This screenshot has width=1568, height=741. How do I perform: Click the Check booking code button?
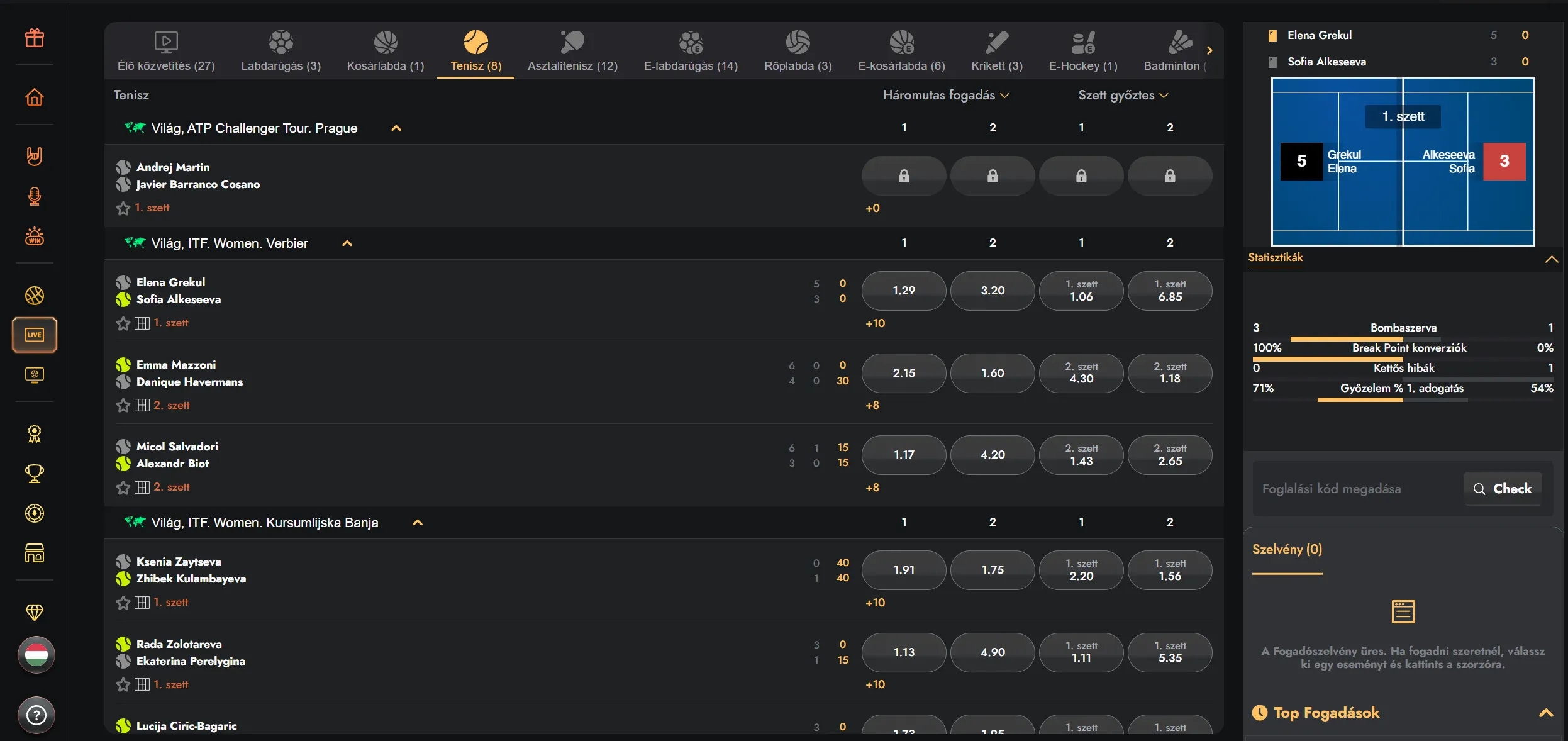(1503, 489)
